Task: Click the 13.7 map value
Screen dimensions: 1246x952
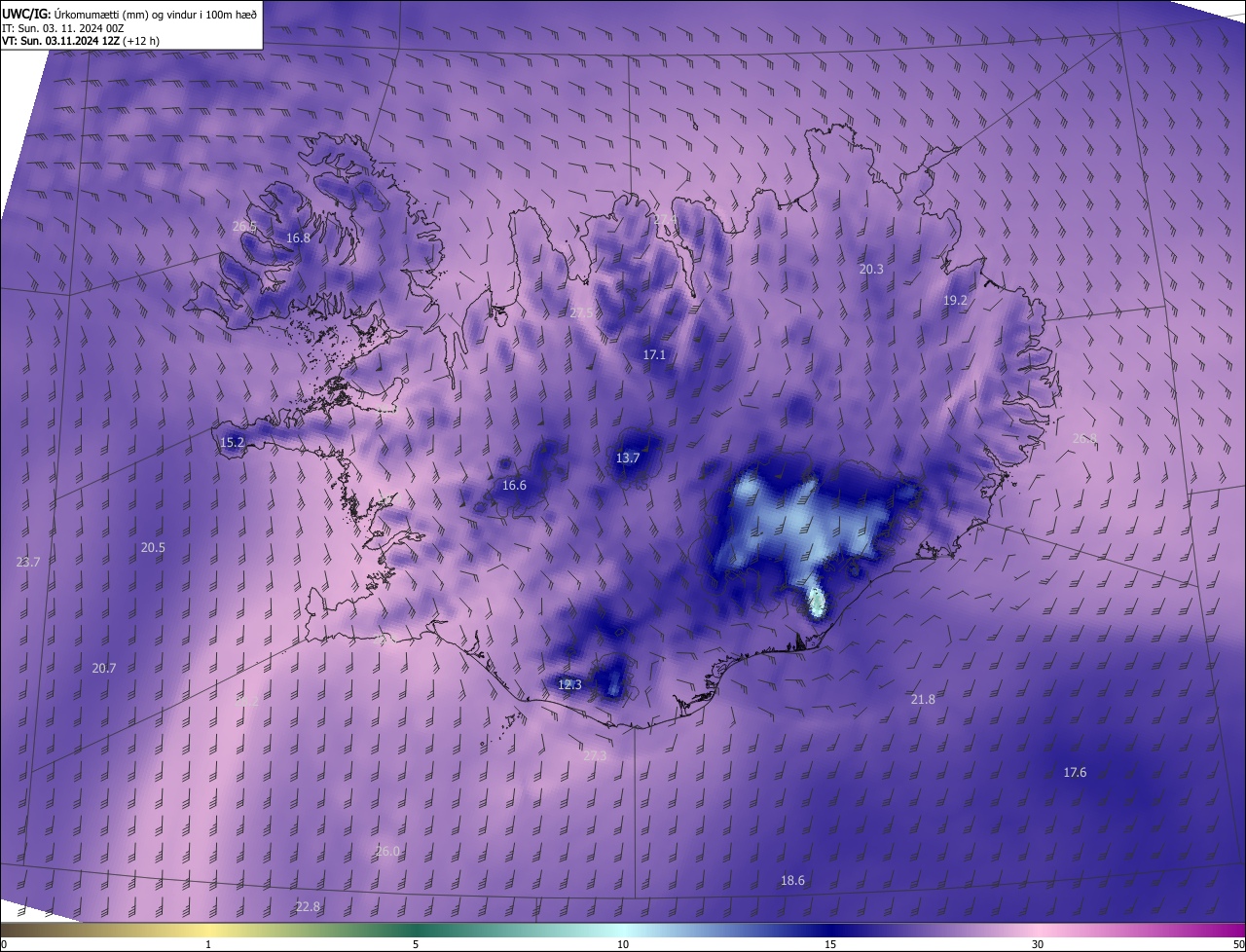Action: tap(628, 458)
